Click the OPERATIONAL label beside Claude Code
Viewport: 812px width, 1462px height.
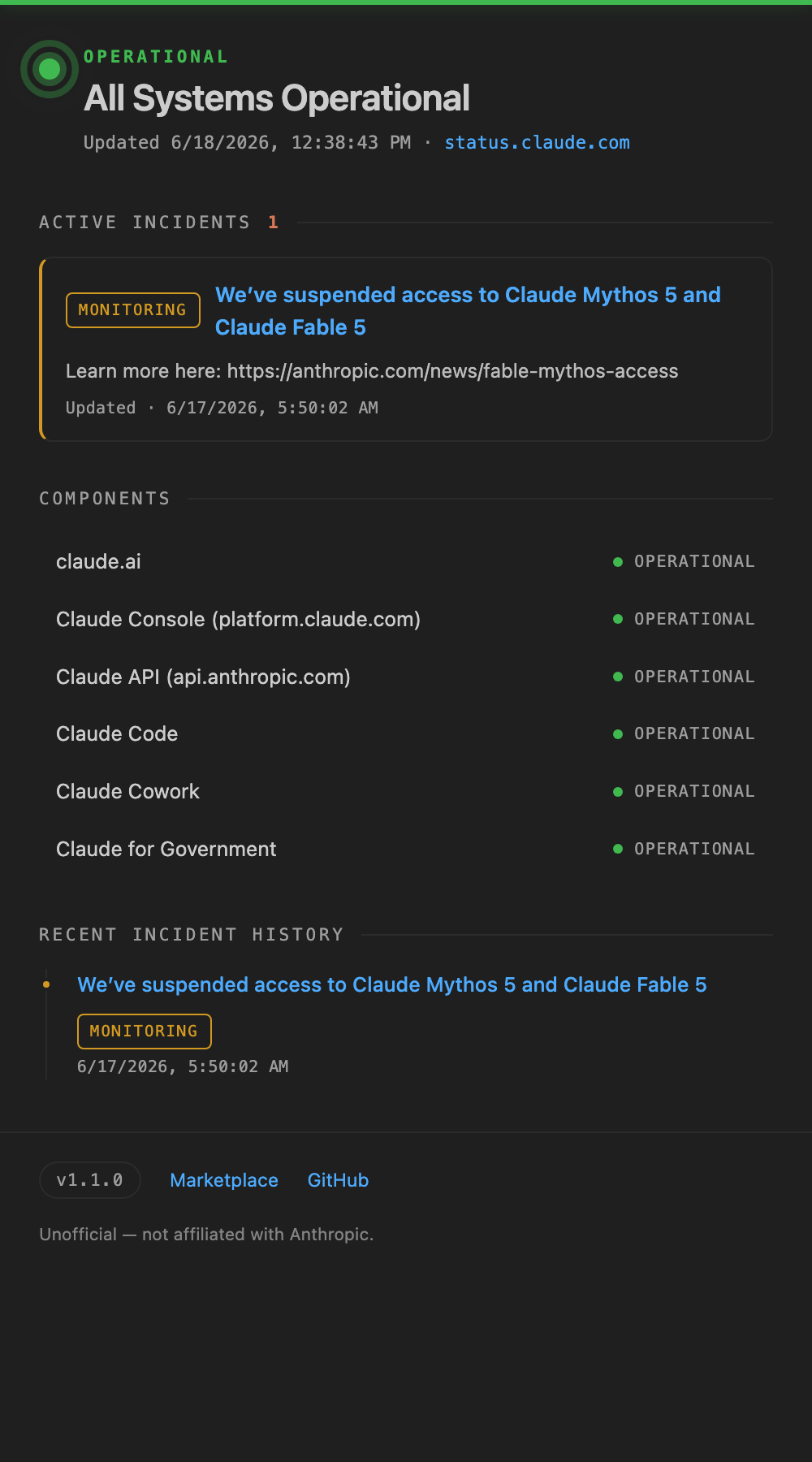click(x=694, y=733)
